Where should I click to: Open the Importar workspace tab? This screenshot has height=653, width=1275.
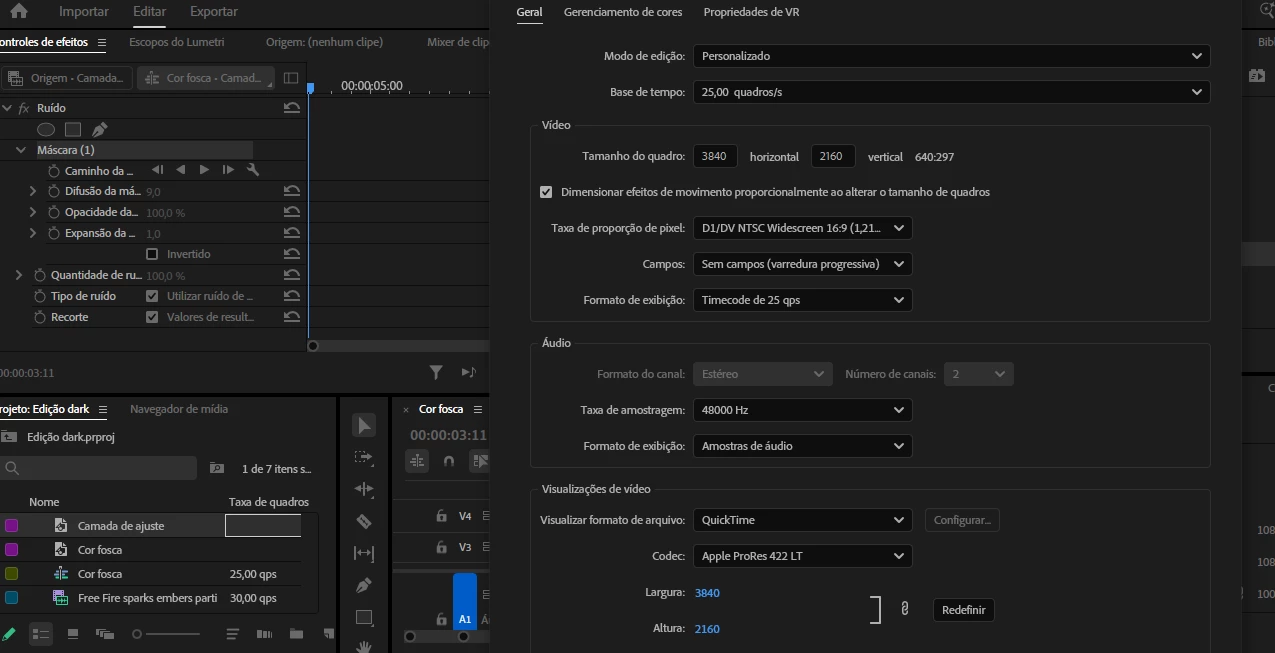pos(84,12)
